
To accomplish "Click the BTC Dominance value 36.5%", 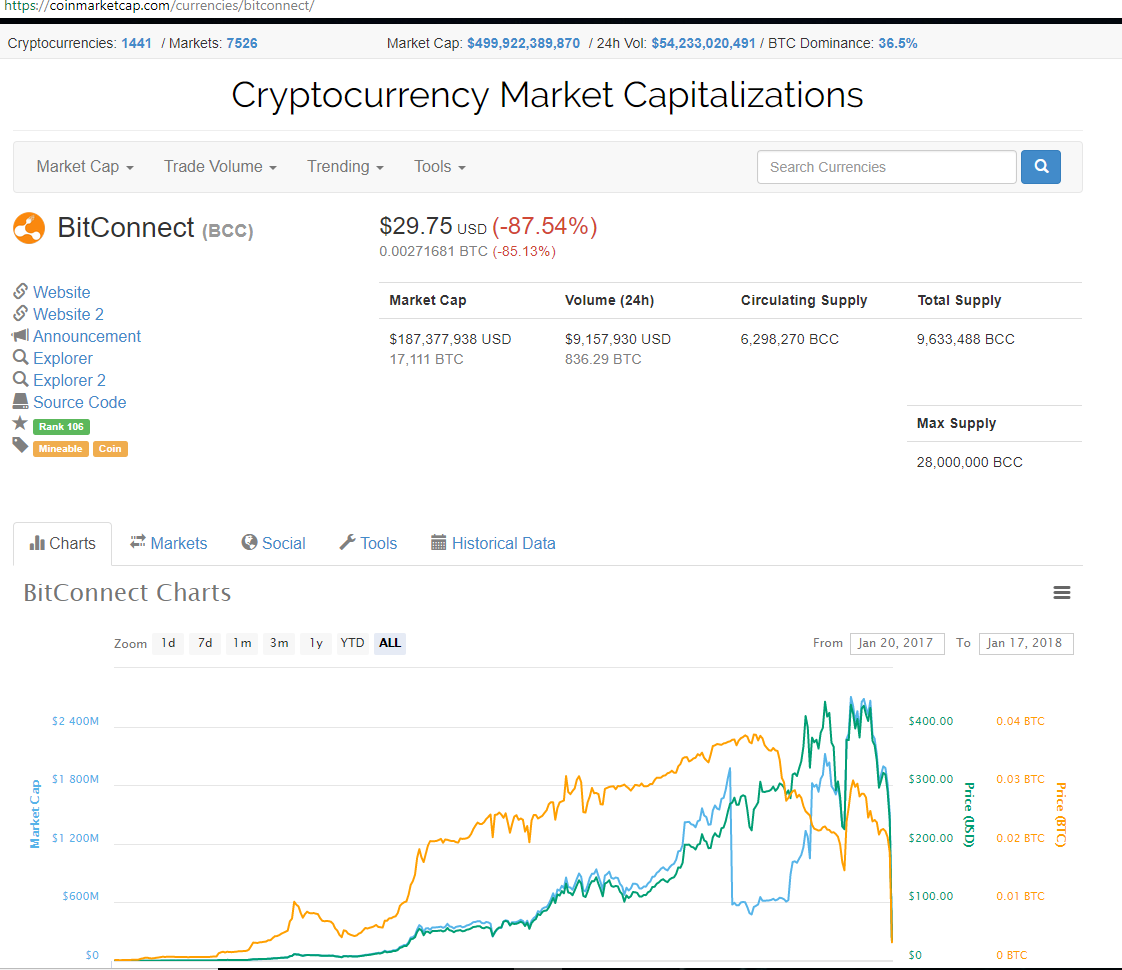I will pyautogui.click(x=898, y=44).
